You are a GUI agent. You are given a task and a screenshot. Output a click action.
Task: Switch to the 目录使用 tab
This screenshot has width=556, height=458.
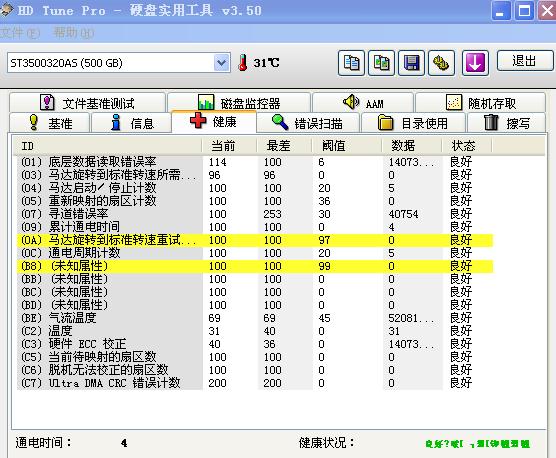[x=413, y=123]
